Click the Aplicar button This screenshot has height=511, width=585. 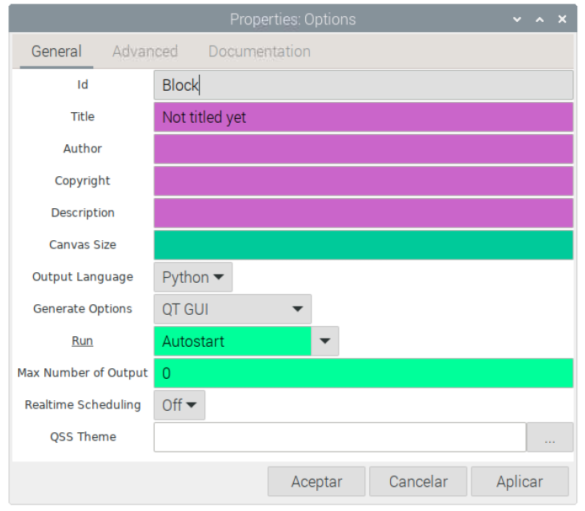pyautogui.click(x=520, y=482)
